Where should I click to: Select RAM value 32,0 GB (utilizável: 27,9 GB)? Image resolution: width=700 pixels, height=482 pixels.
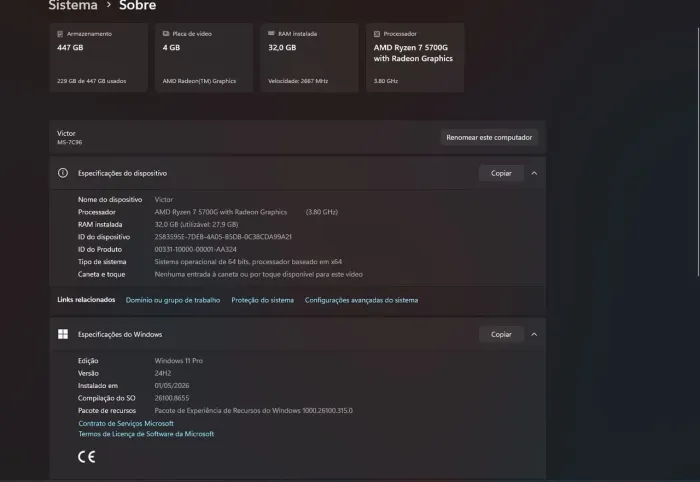tap(196, 224)
